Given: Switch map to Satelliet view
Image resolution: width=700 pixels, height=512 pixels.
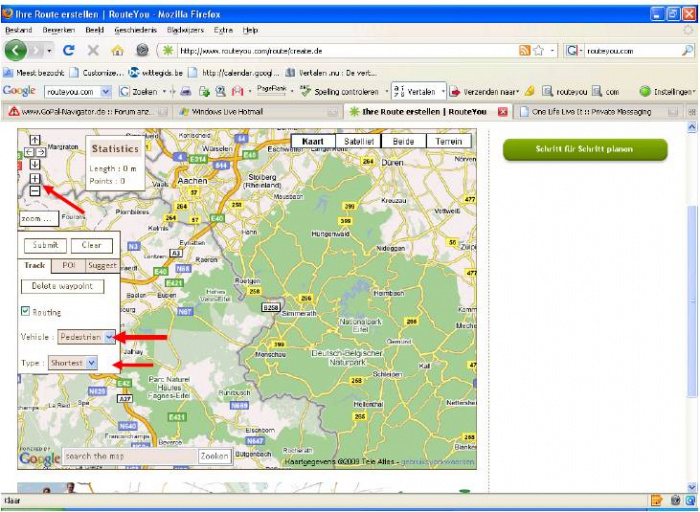Looking at the screenshot, I should click(358, 141).
